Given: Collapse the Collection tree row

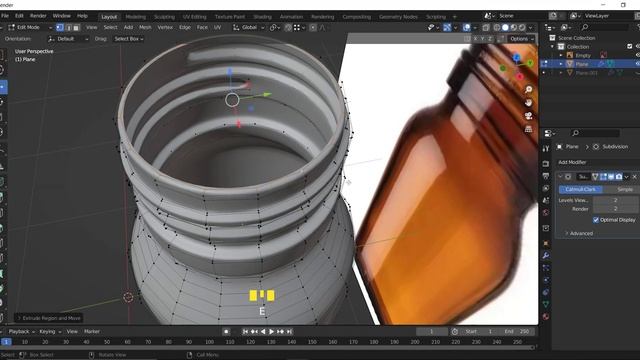Looking at the screenshot, I should click(552, 47).
